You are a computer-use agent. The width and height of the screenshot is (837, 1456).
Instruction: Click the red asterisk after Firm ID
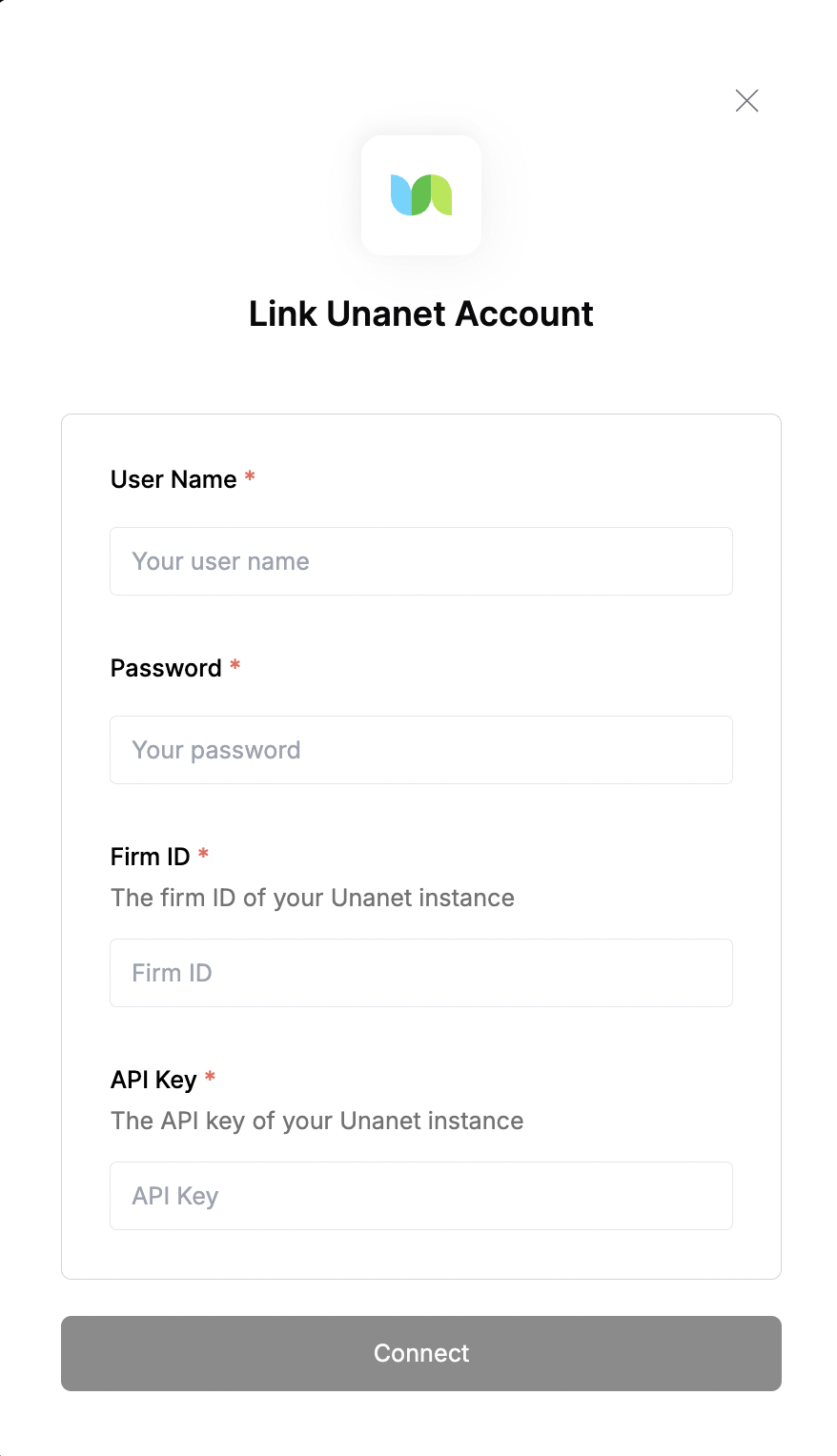[203, 853]
